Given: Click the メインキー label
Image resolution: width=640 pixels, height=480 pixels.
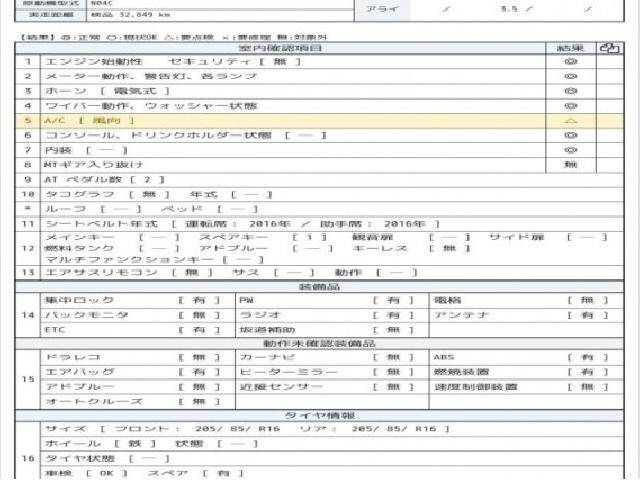Looking at the screenshot, I should click(x=80, y=238).
